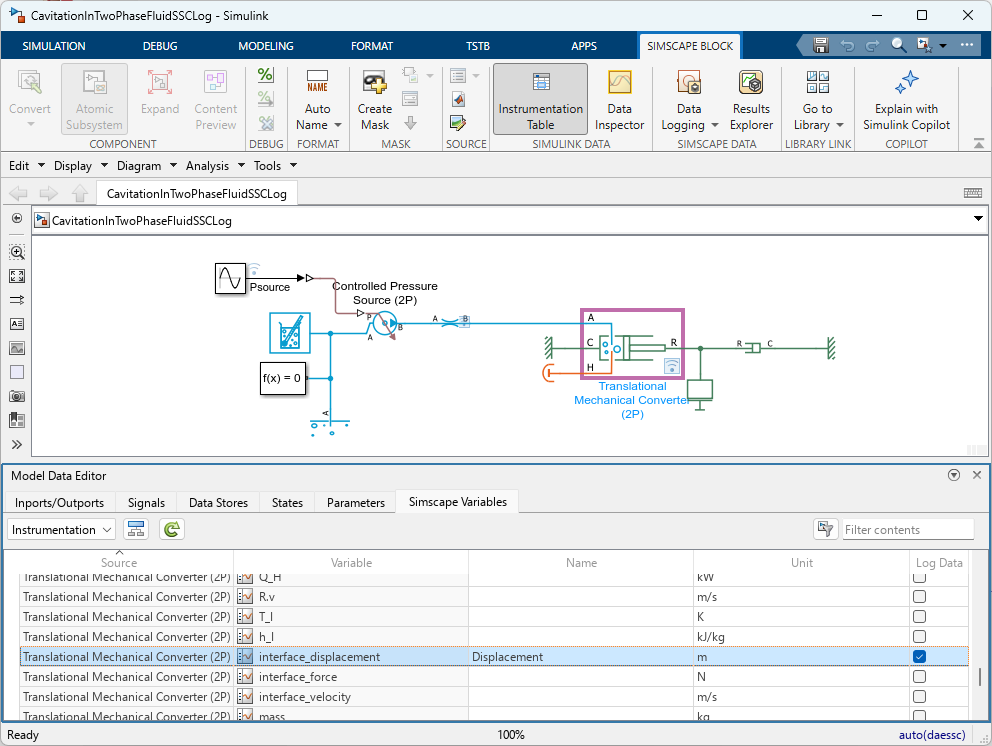992x746 pixels.
Task: Click the undo arrow in quick access toolbar
Action: (846, 46)
